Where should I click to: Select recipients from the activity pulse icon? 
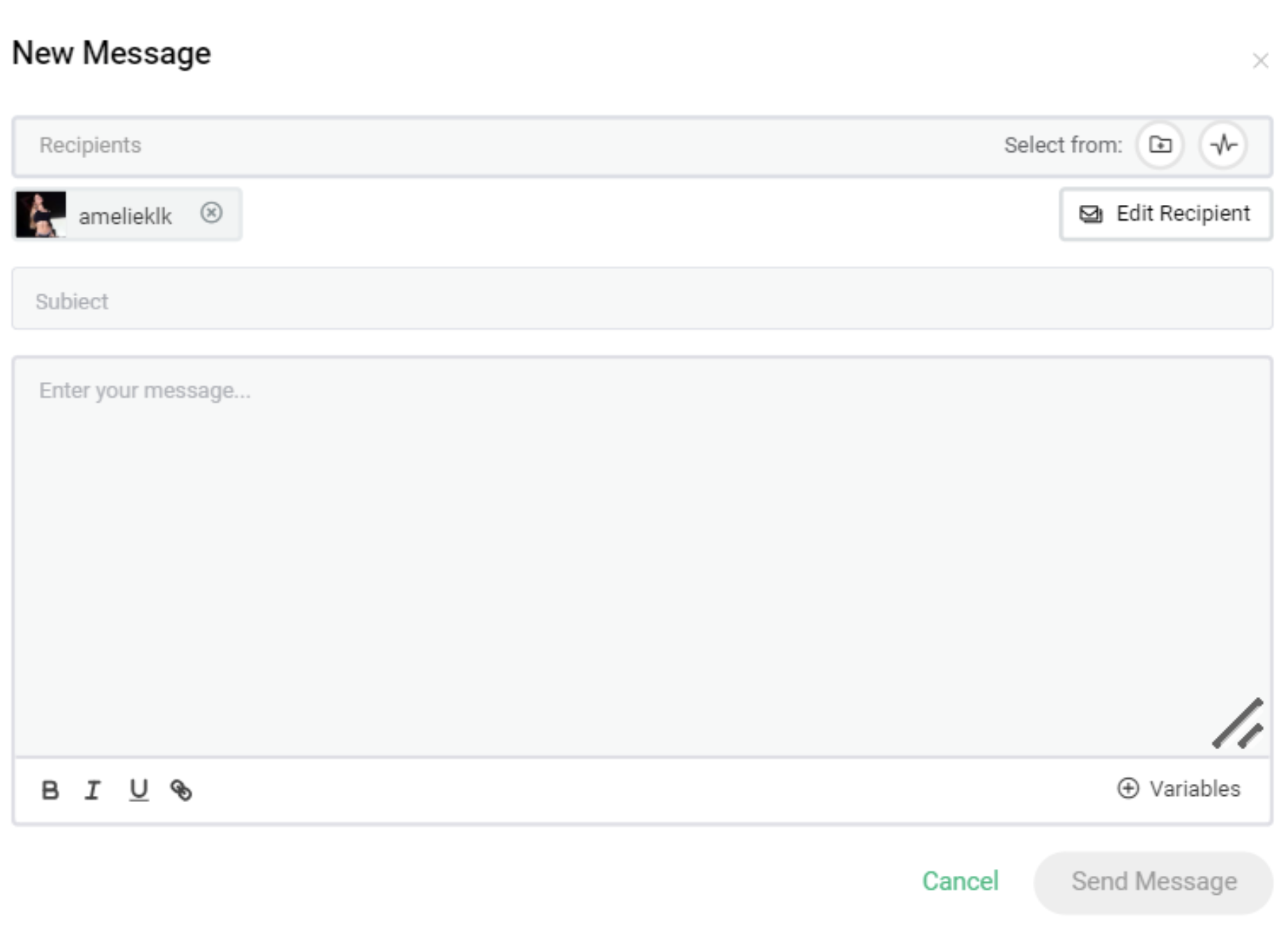click(1223, 145)
